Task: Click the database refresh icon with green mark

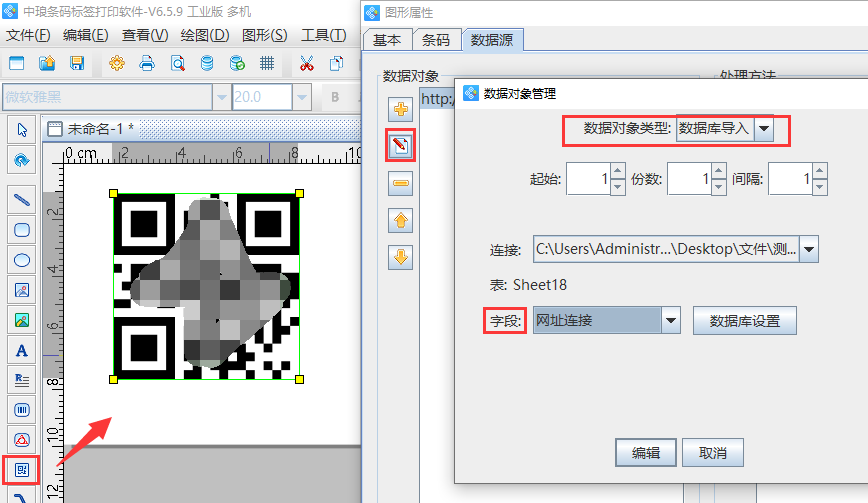Action: click(237, 64)
